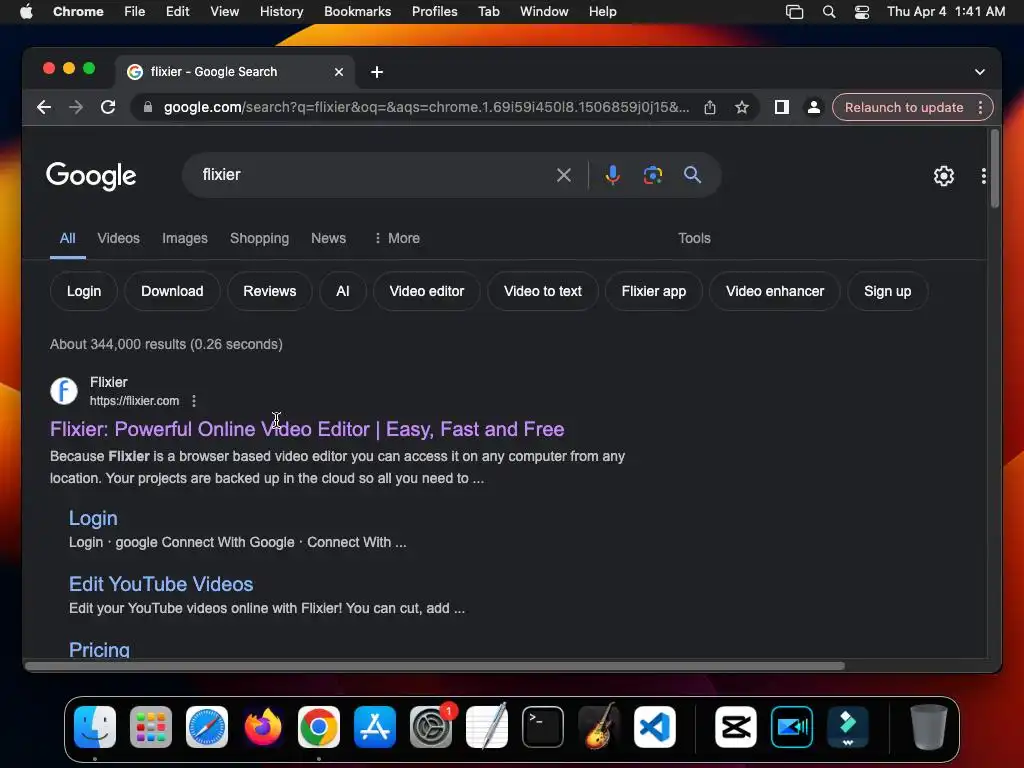The image size is (1024, 768).
Task: Open a new Chrome tab
Action: [x=377, y=72]
